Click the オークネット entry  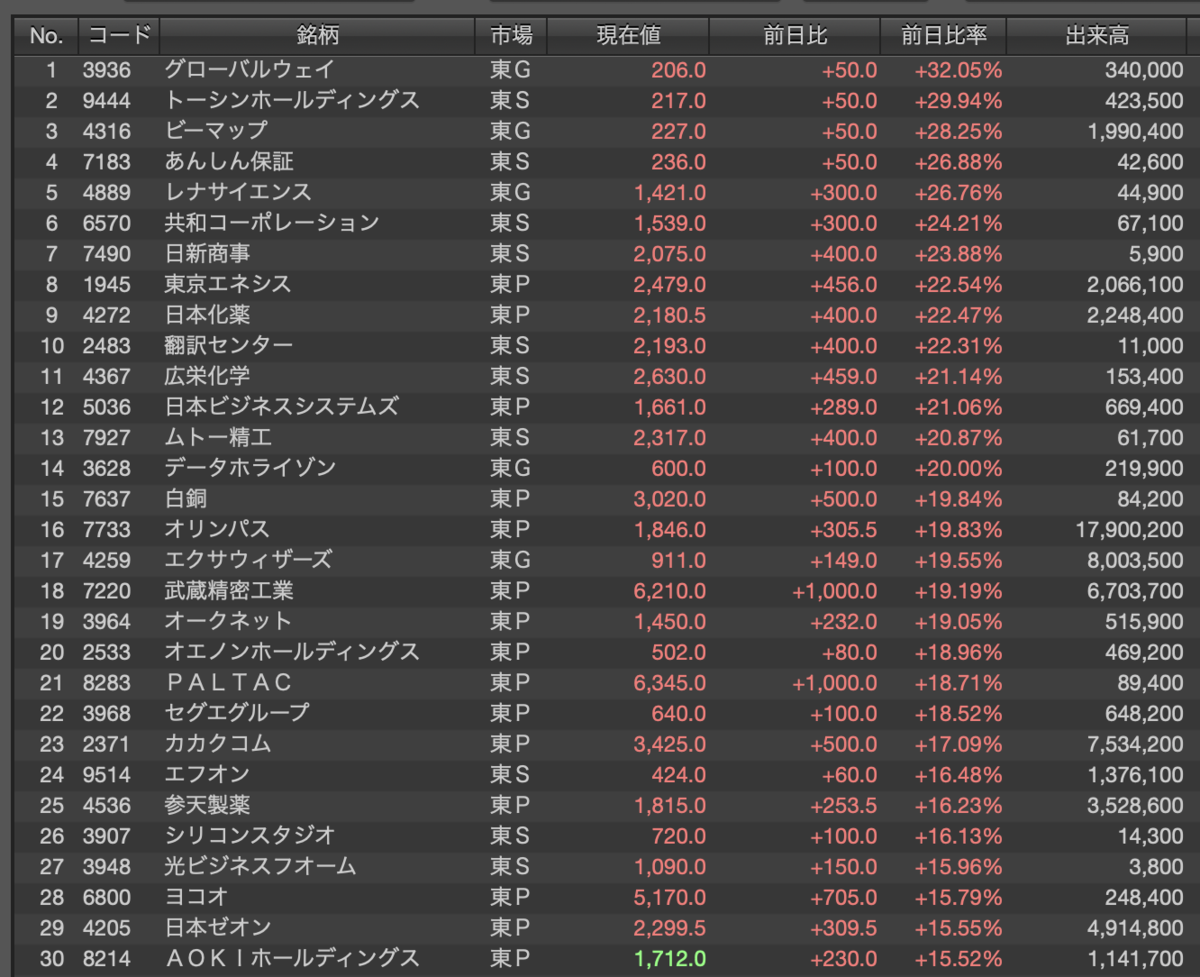click(228, 621)
